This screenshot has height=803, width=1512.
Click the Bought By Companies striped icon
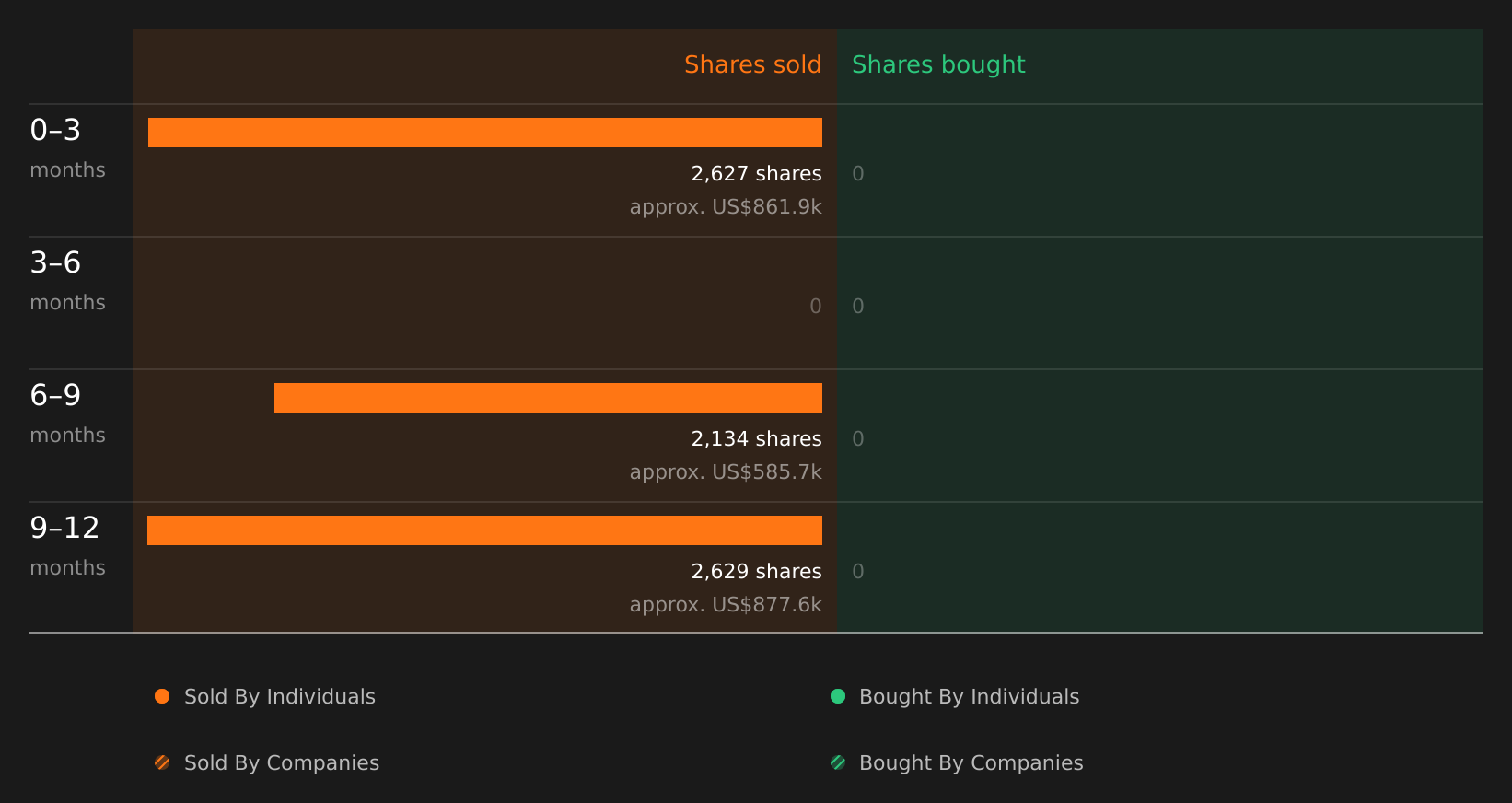[x=838, y=762]
